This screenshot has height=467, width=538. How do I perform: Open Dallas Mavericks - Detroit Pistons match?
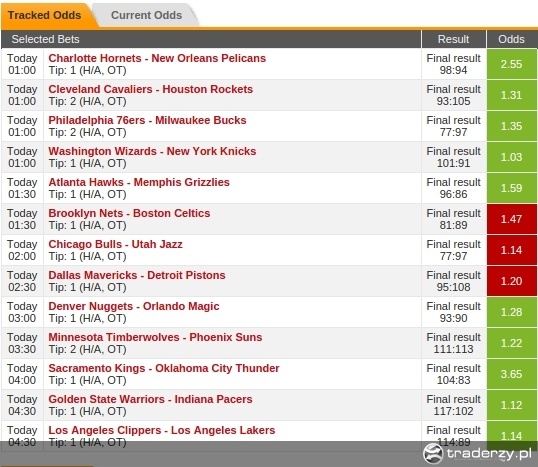[x=137, y=275]
